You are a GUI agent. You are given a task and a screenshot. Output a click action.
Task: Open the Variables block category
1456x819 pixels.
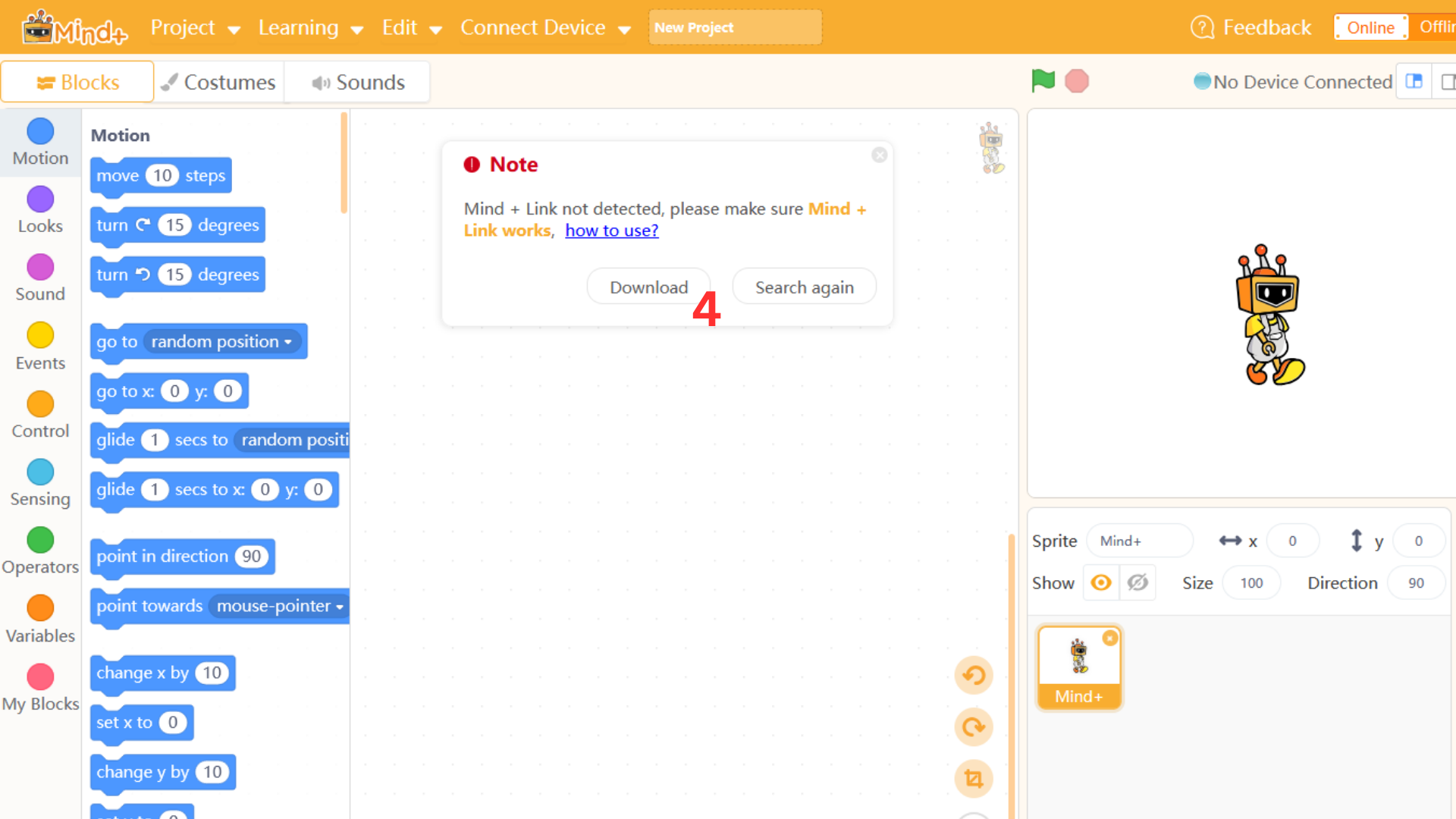click(40, 620)
